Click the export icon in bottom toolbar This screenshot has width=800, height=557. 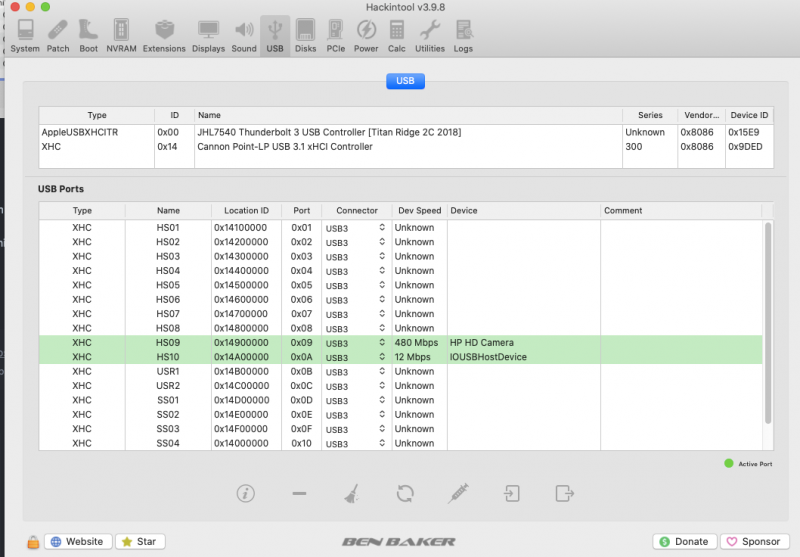click(565, 493)
